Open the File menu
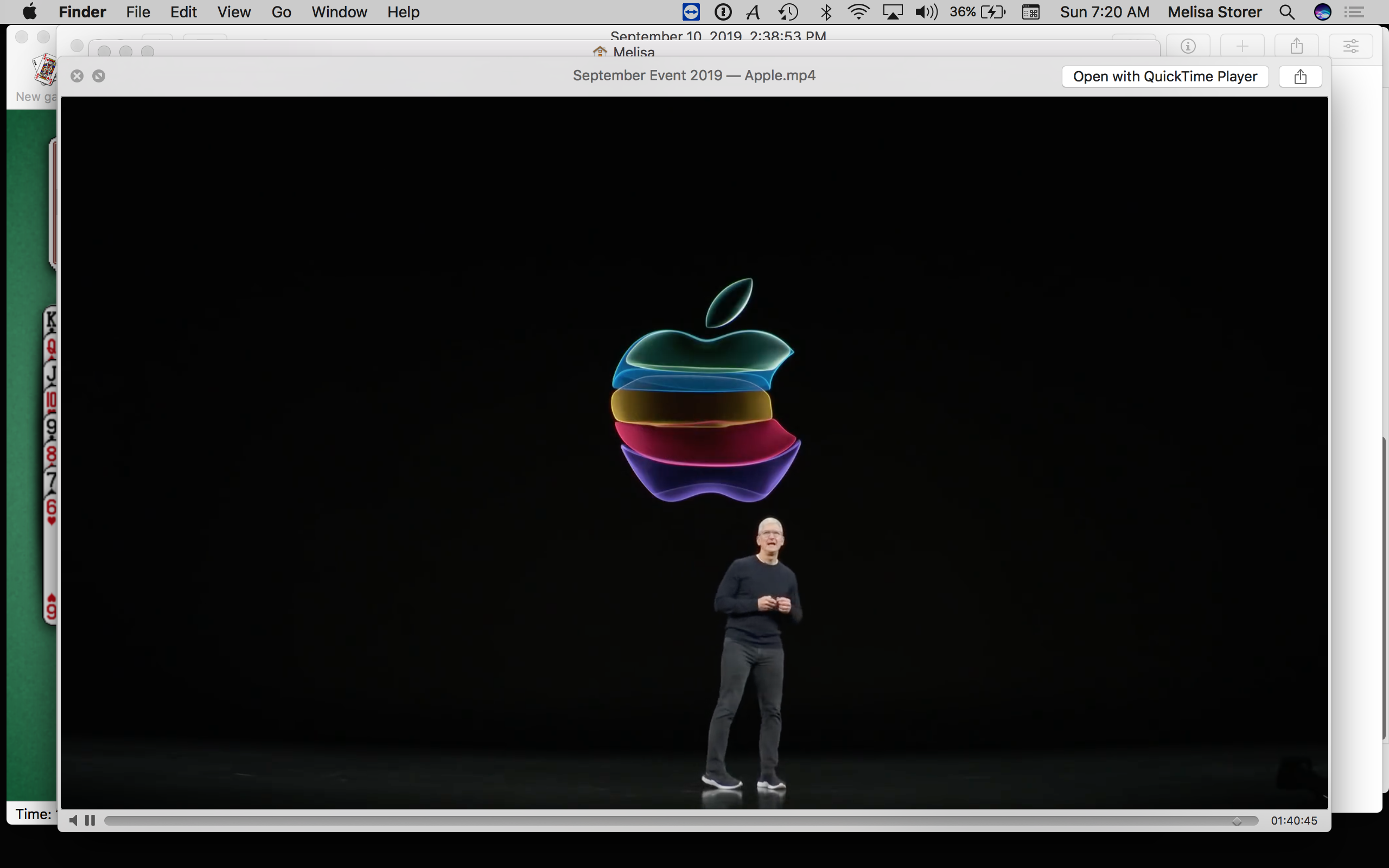This screenshot has width=1389, height=868. coord(138,12)
